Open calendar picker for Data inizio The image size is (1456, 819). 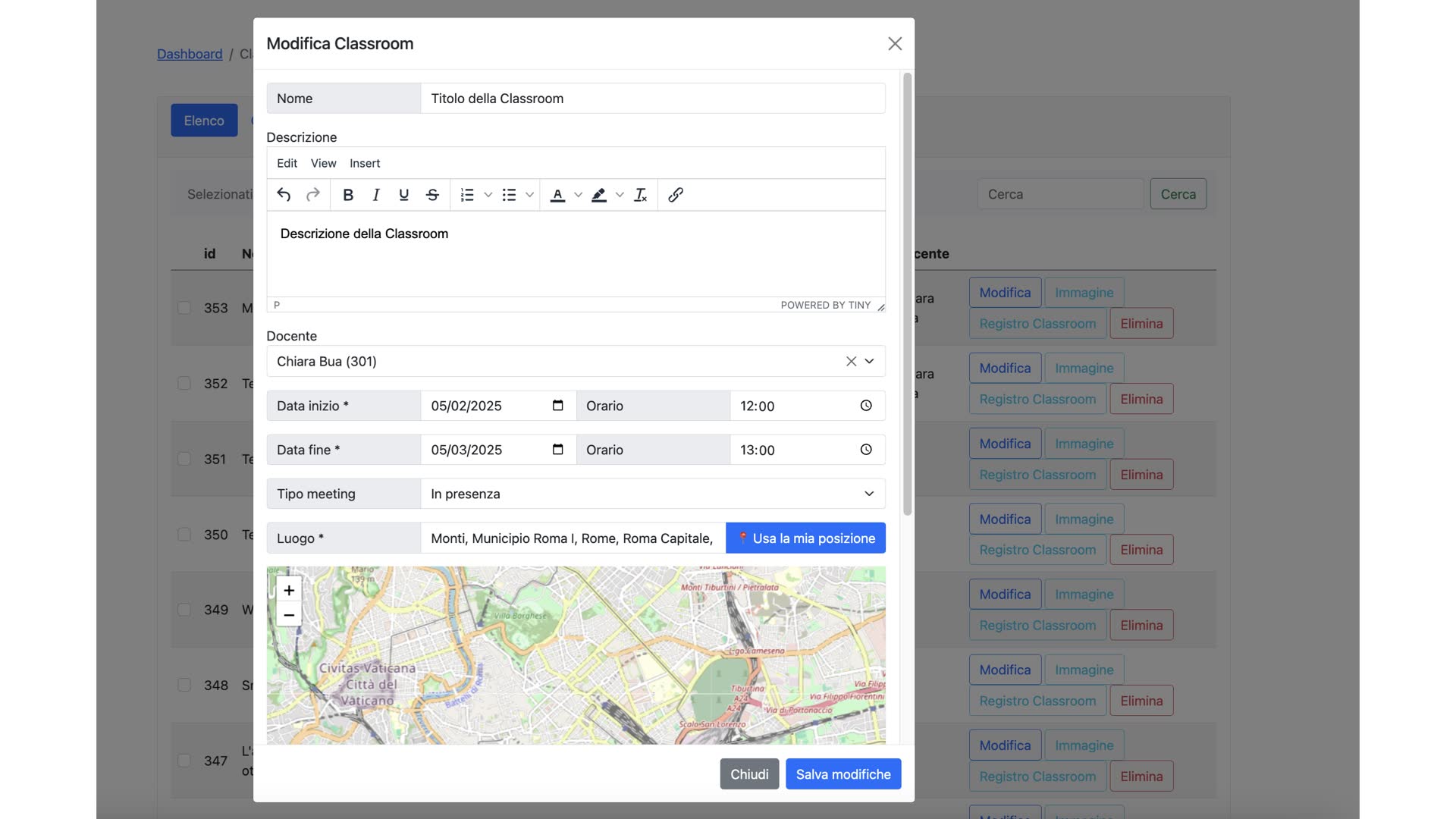point(558,406)
